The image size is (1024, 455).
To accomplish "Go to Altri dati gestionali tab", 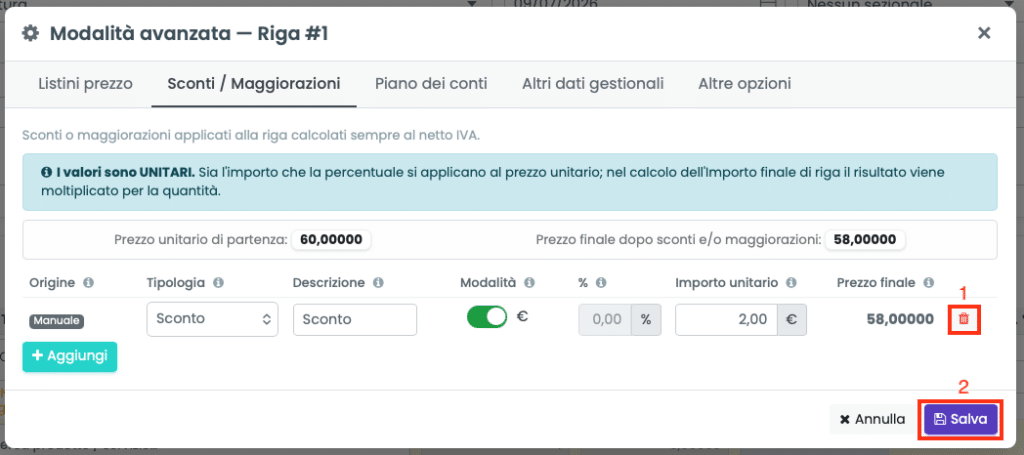I will (593, 84).
